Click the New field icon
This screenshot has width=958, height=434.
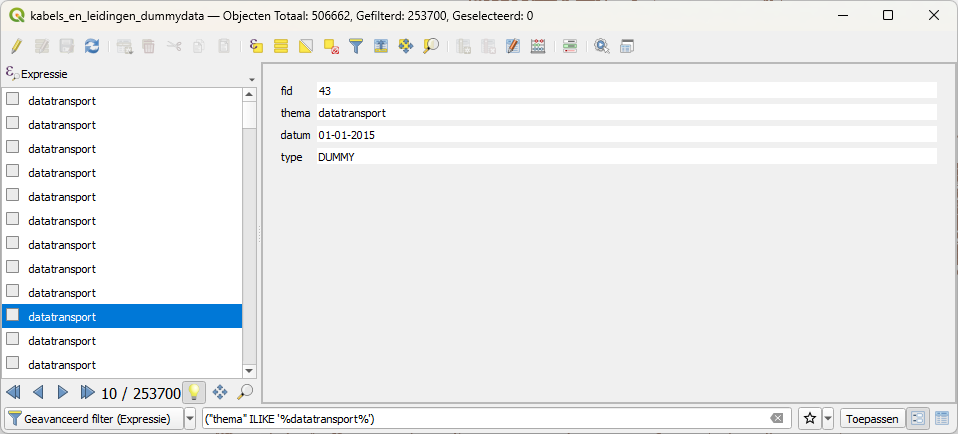click(463, 46)
